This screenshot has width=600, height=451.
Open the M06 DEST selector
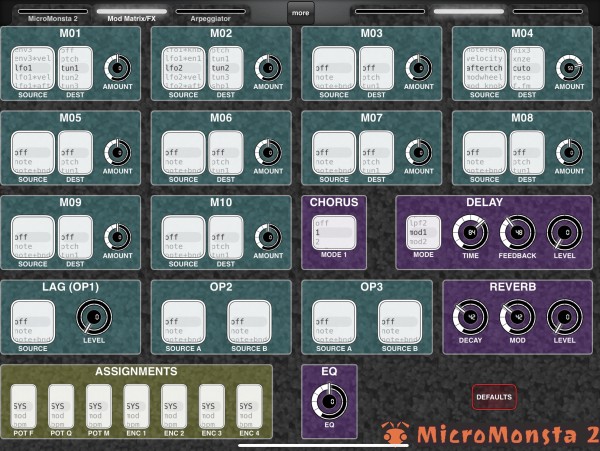pyautogui.click(x=226, y=153)
